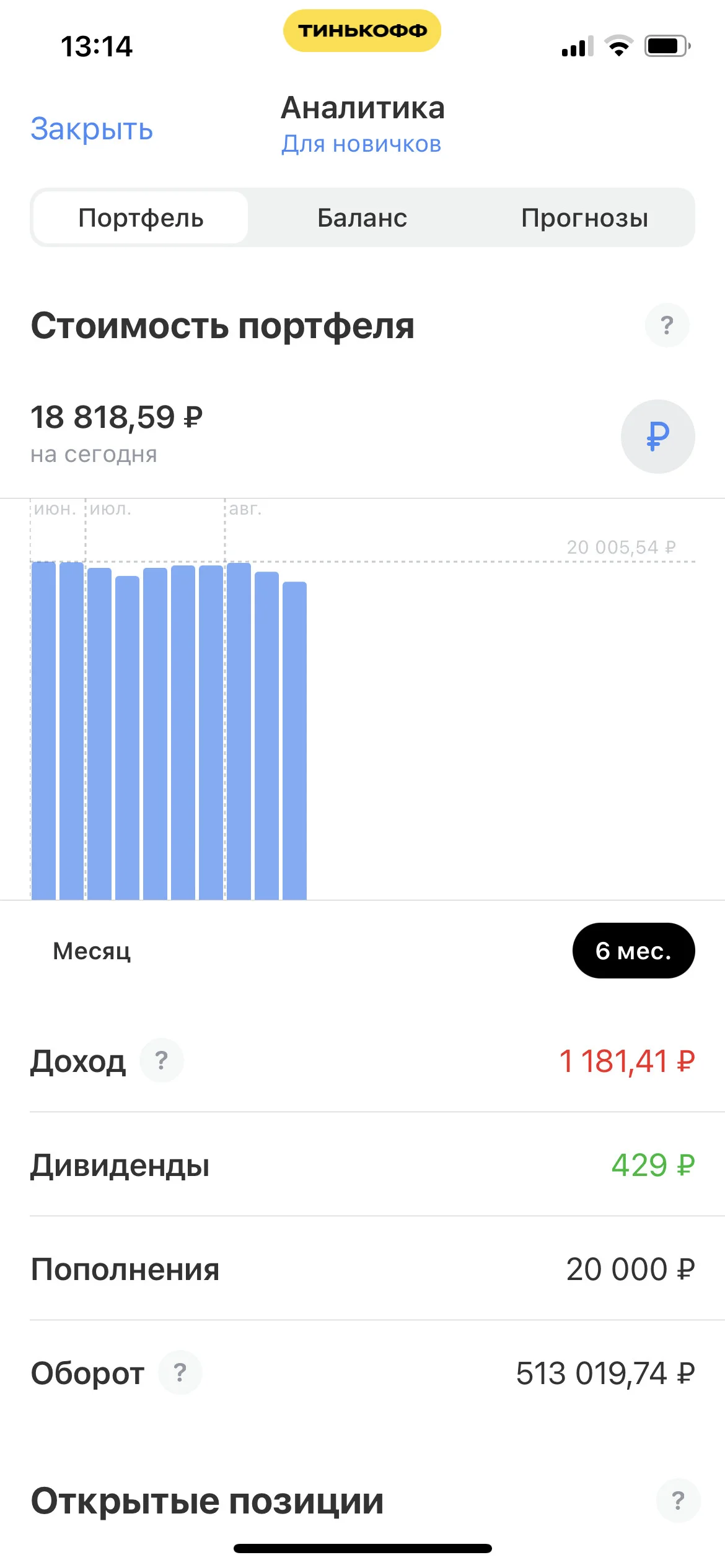Open help for Открытые позиции
725x1568 pixels.
coord(678,1500)
